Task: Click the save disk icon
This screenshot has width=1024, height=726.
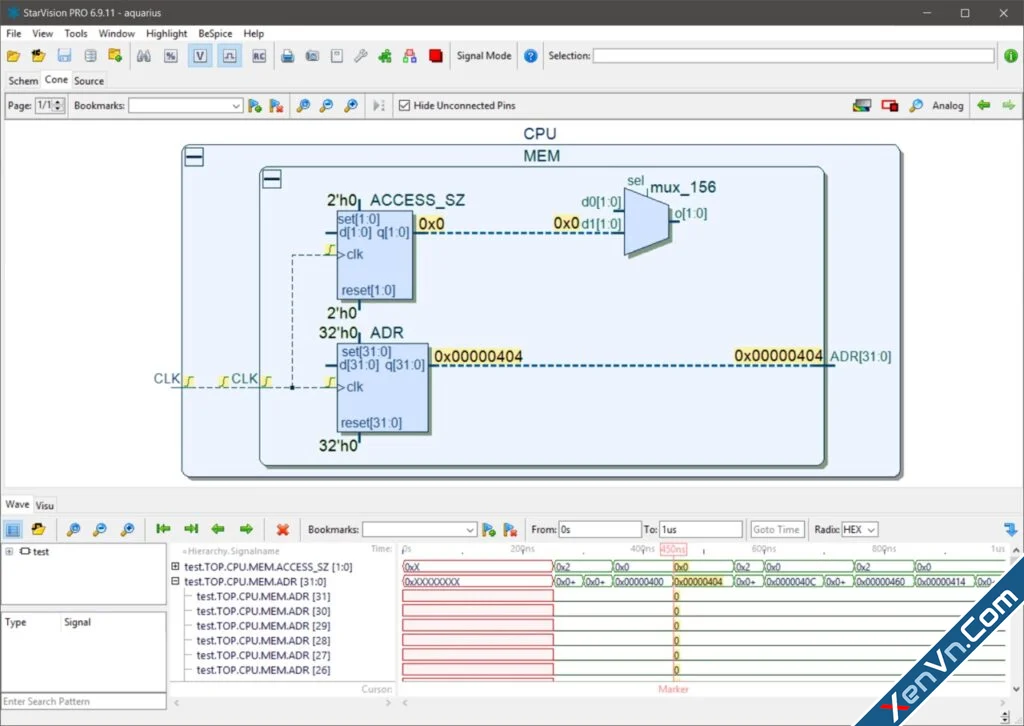Action: coord(64,56)
